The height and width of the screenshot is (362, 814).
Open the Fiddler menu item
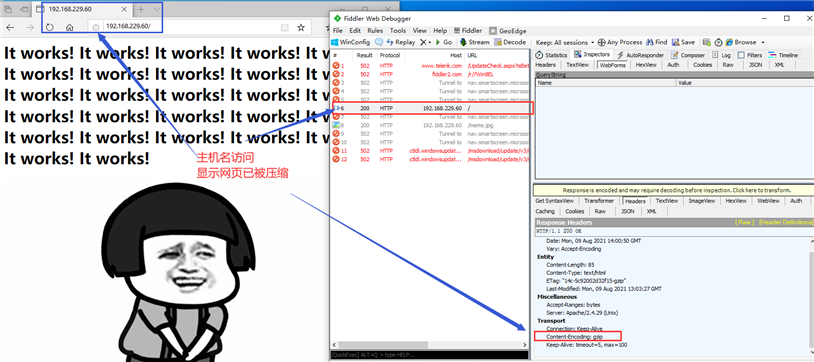click(468, 31)
